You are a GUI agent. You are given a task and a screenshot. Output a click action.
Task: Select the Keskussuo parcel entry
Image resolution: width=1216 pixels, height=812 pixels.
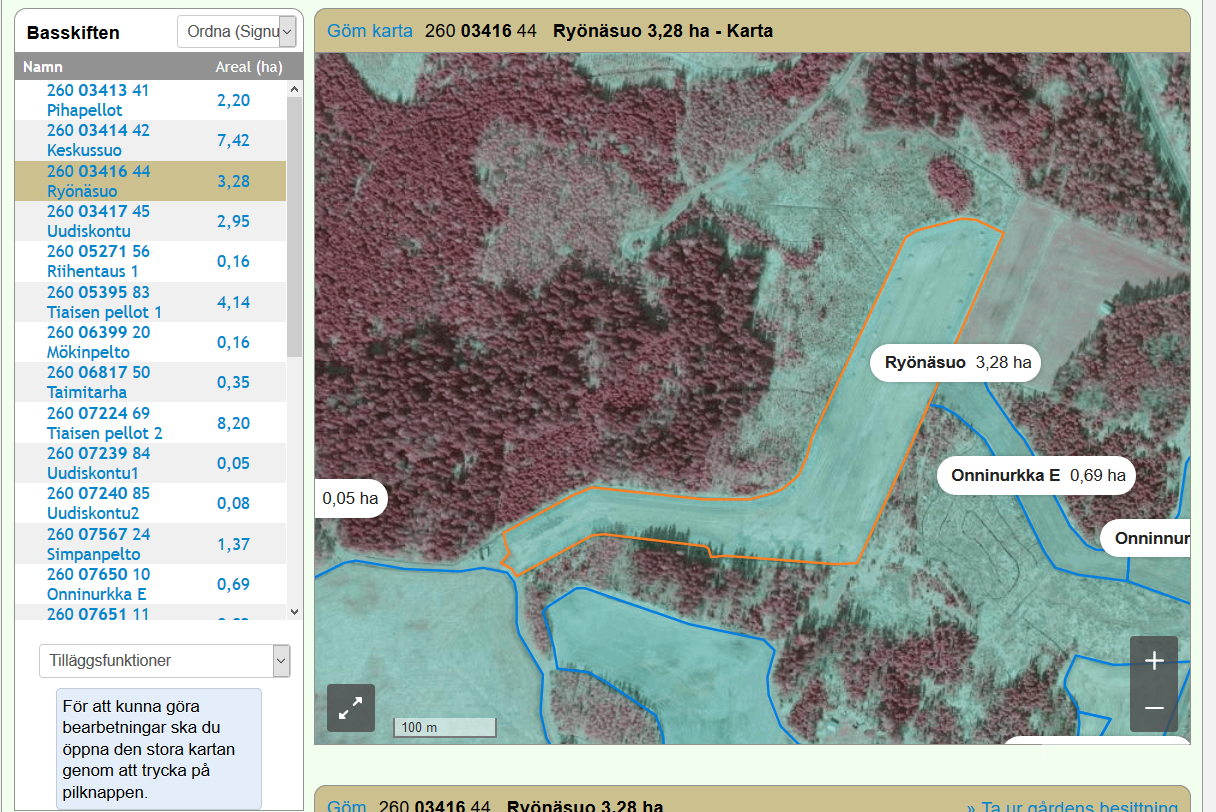[x=98, y=140]
